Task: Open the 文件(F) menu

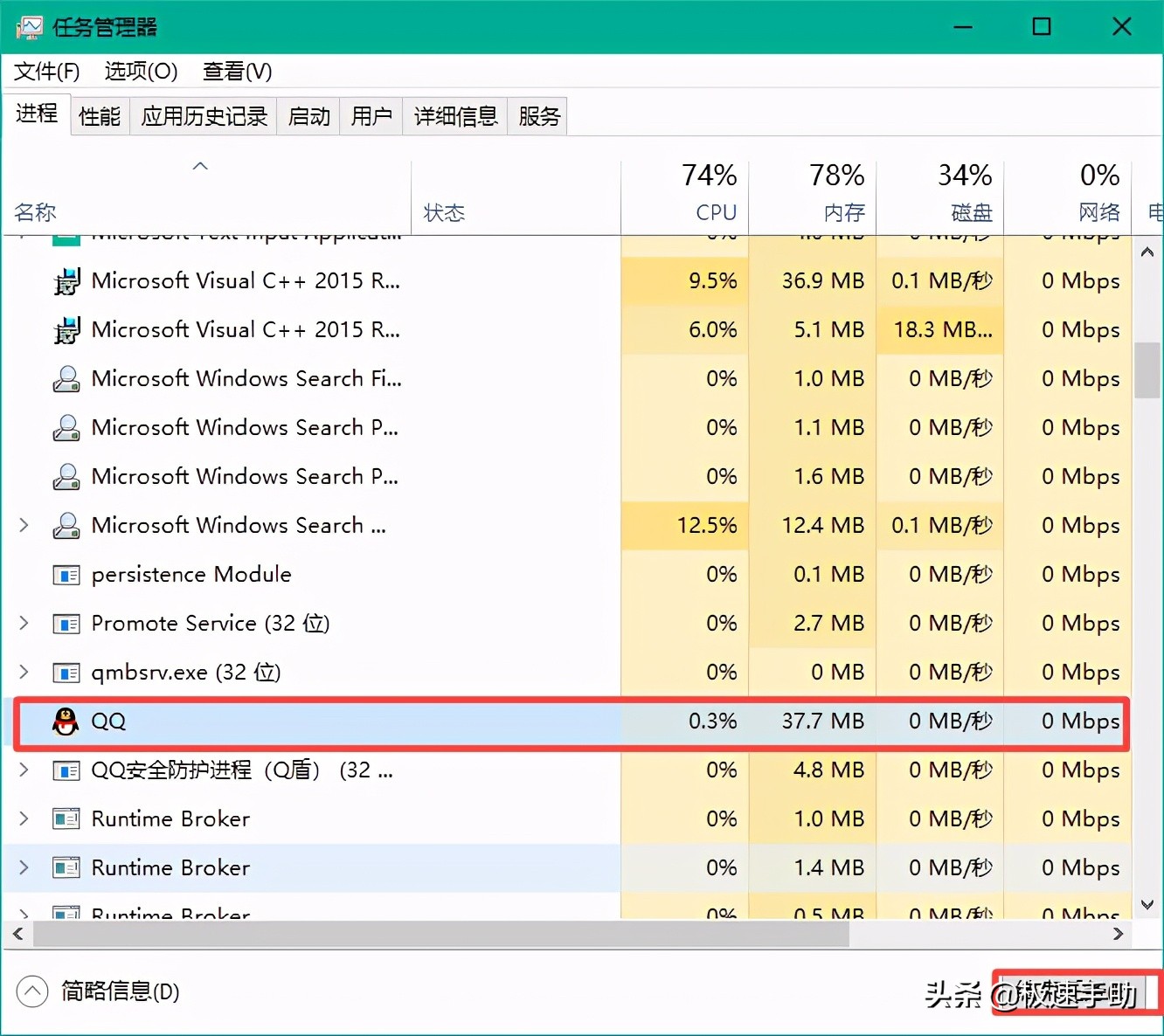Action: (x=45, y=71)
